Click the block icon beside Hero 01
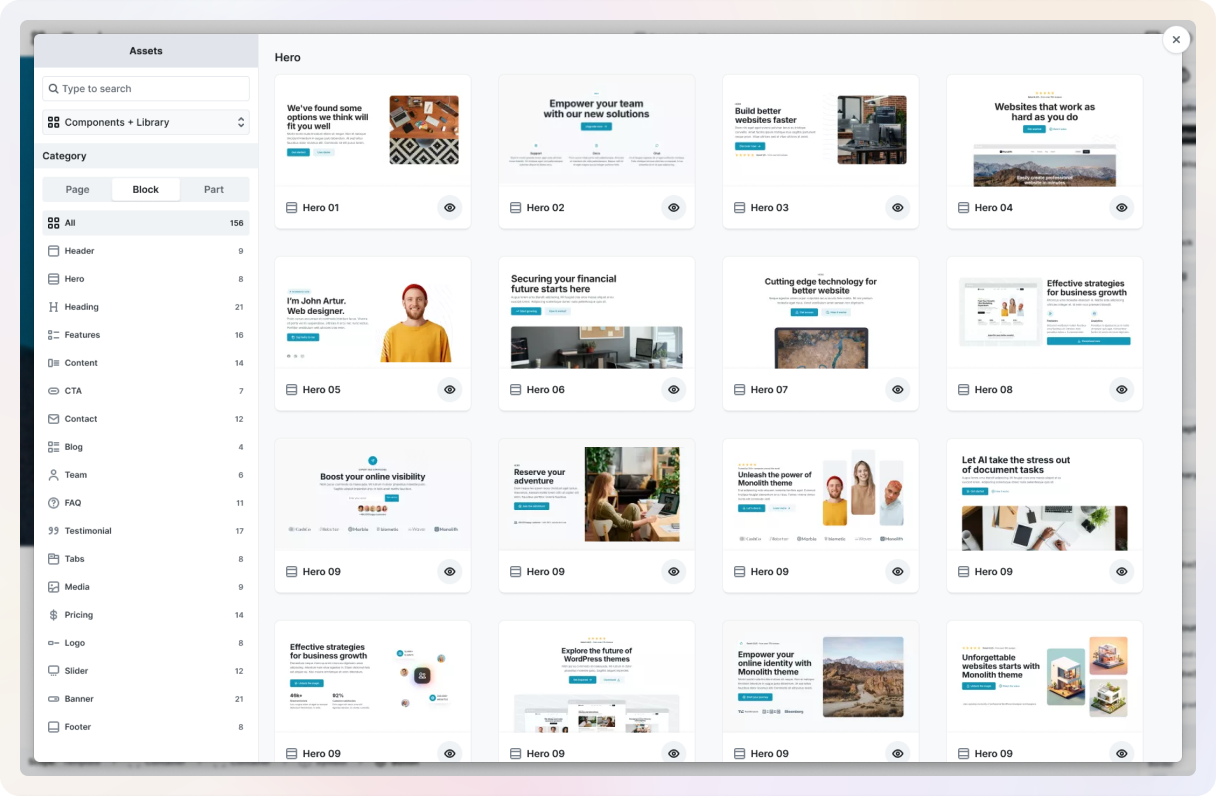This screenshot has width=1216, height=796. [x=291, y=208]
